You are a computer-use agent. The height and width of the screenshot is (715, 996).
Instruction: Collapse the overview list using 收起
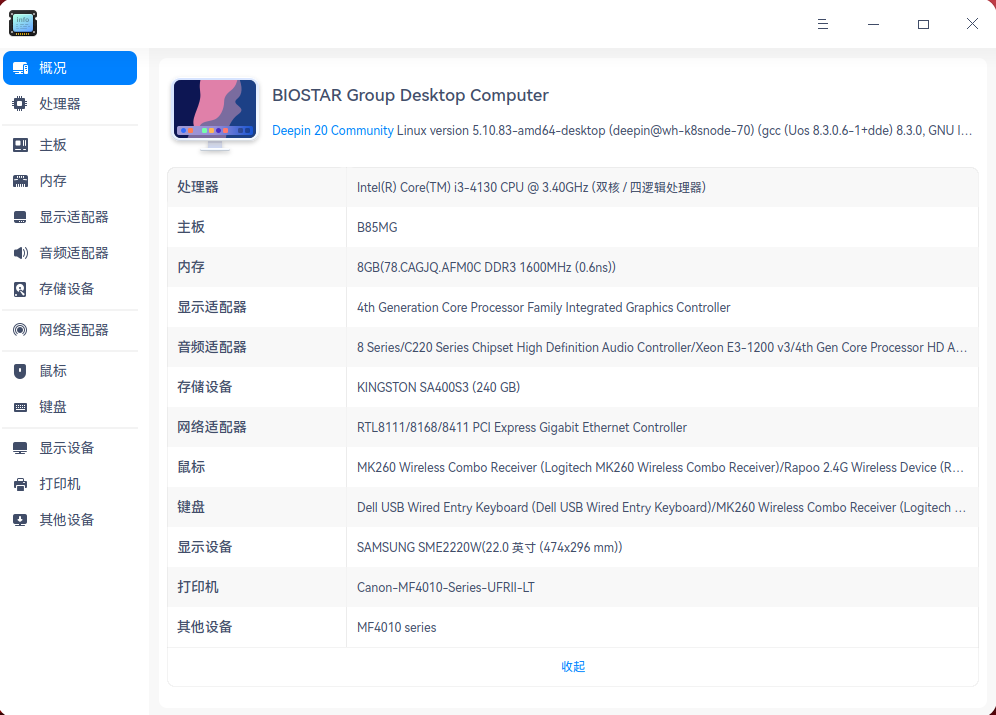(x=573, y=666)
